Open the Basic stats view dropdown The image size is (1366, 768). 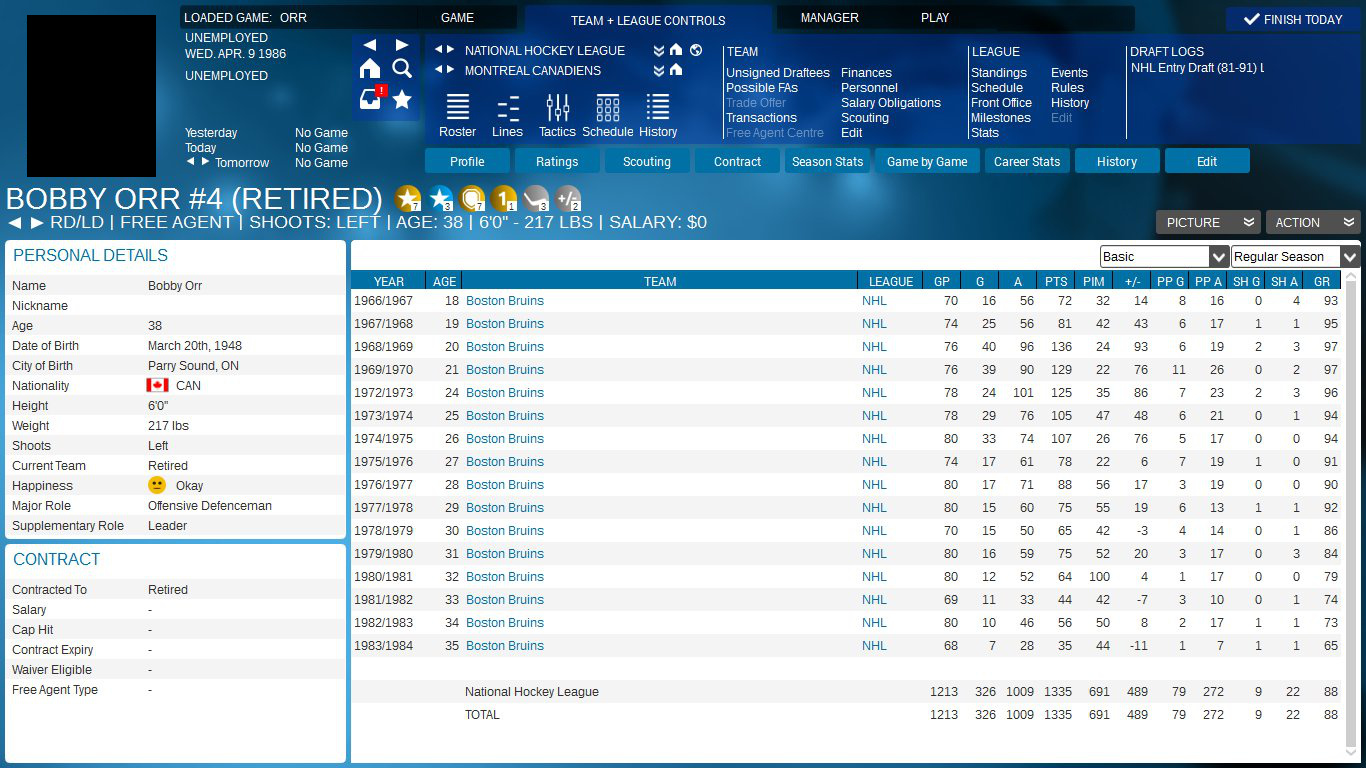click(1164, 257)
